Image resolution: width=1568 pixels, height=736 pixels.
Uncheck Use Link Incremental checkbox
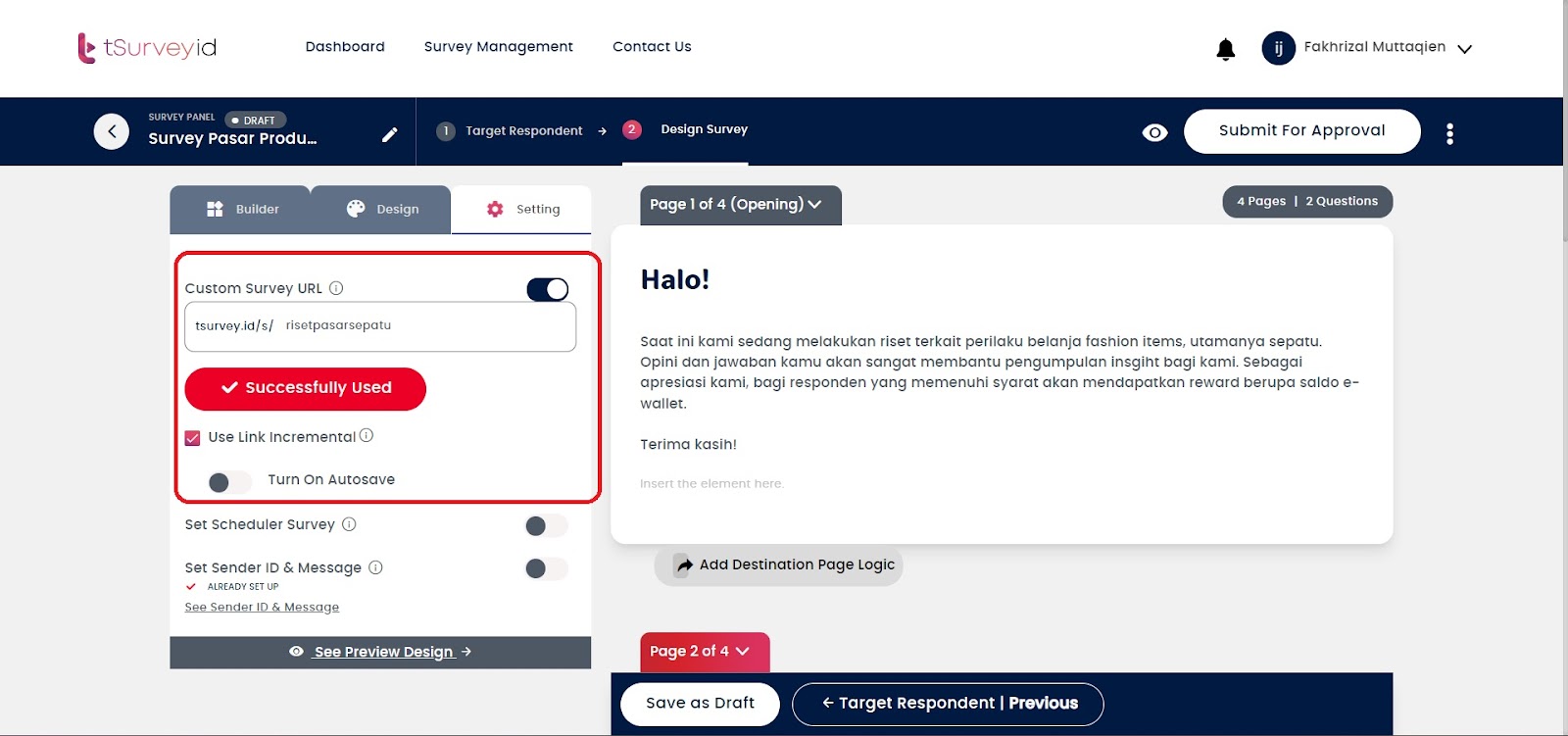click(193, 438)
